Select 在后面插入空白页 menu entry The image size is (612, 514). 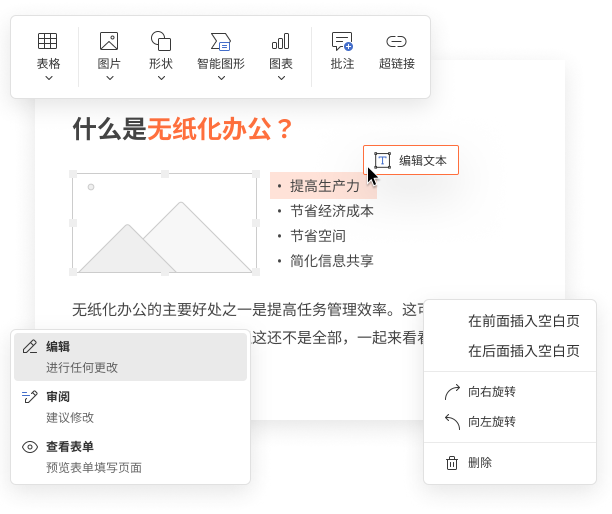[x=510, y=351]
